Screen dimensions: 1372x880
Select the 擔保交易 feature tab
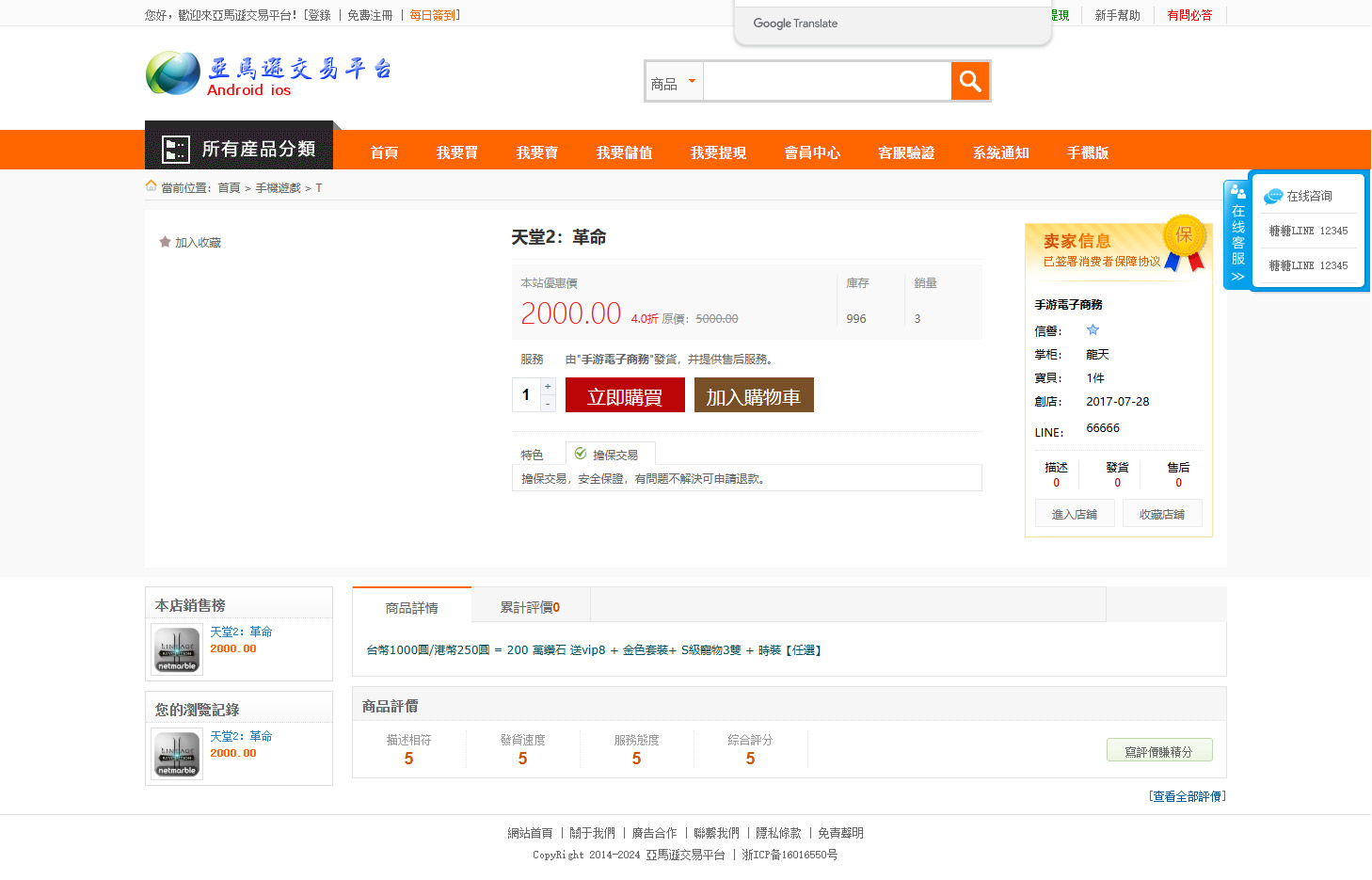[610, 454]
